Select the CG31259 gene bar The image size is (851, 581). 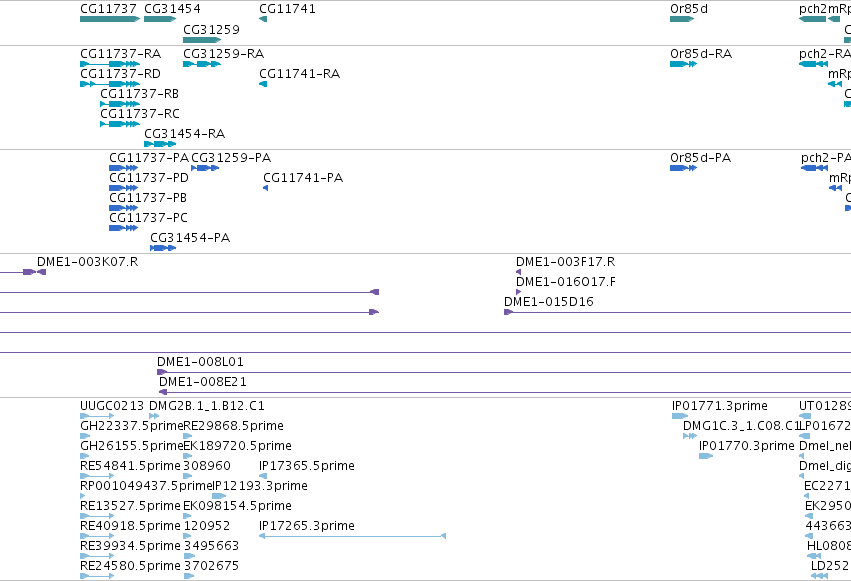click(x=202, y=40)
